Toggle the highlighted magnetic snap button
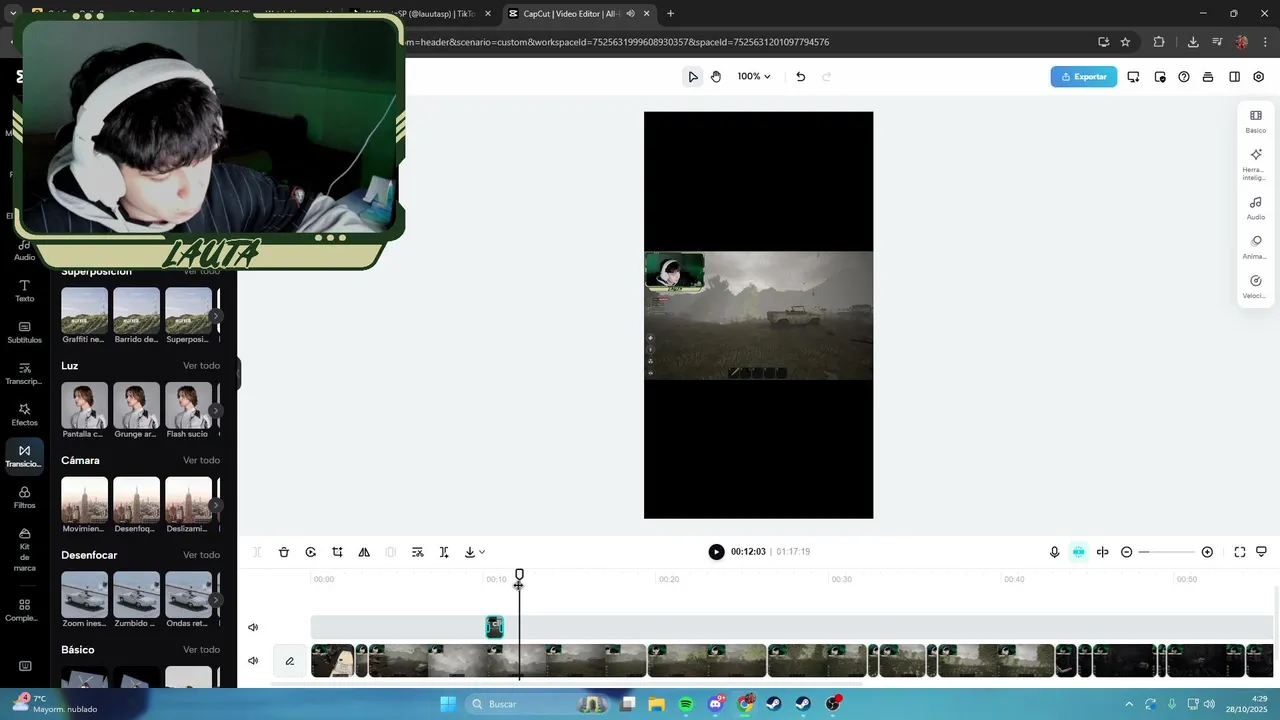Screen dimensions: 1280x720 [x=1078, y=552]
